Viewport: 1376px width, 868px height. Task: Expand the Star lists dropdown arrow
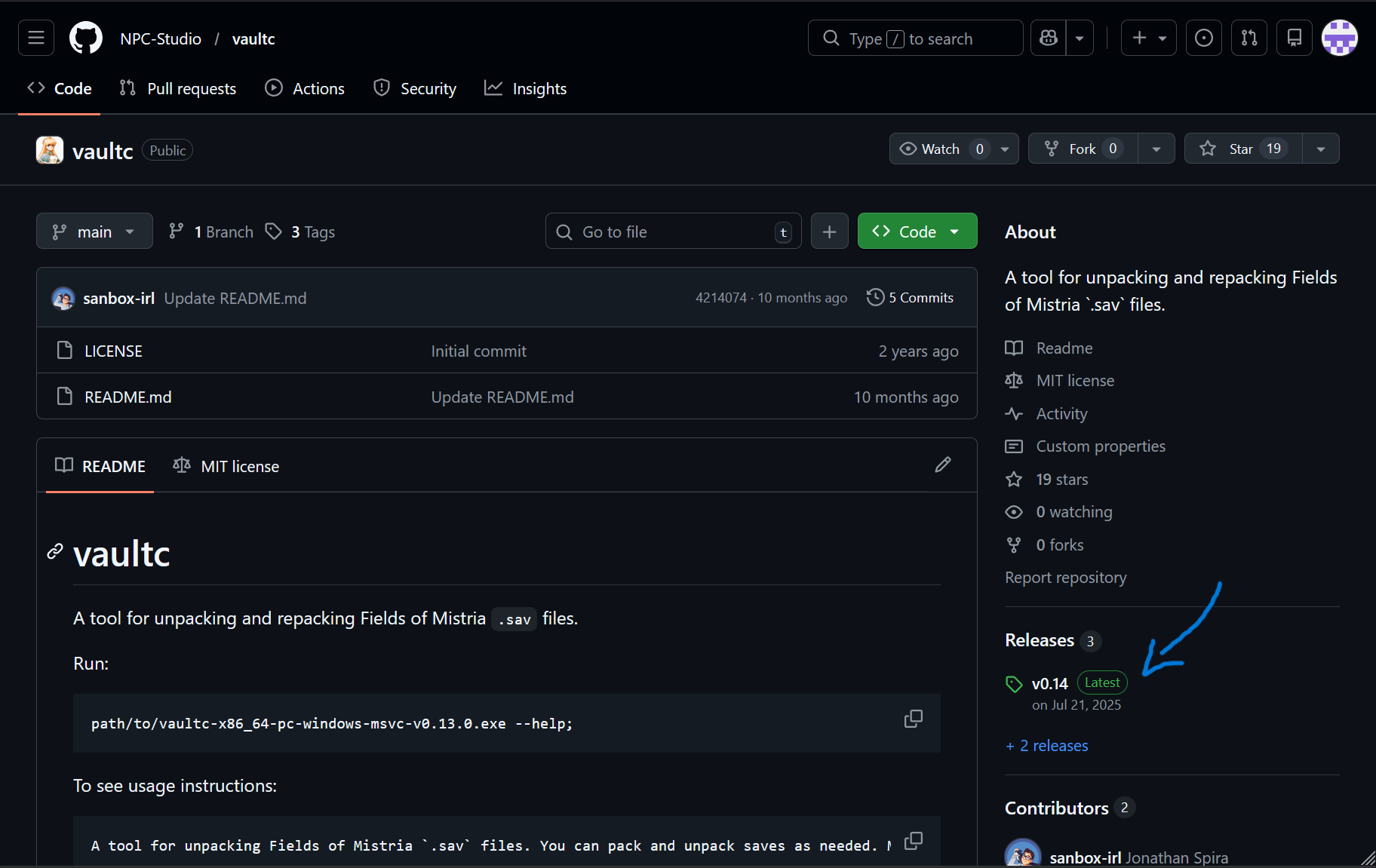pyautogui.click(x=1321, y=149)
